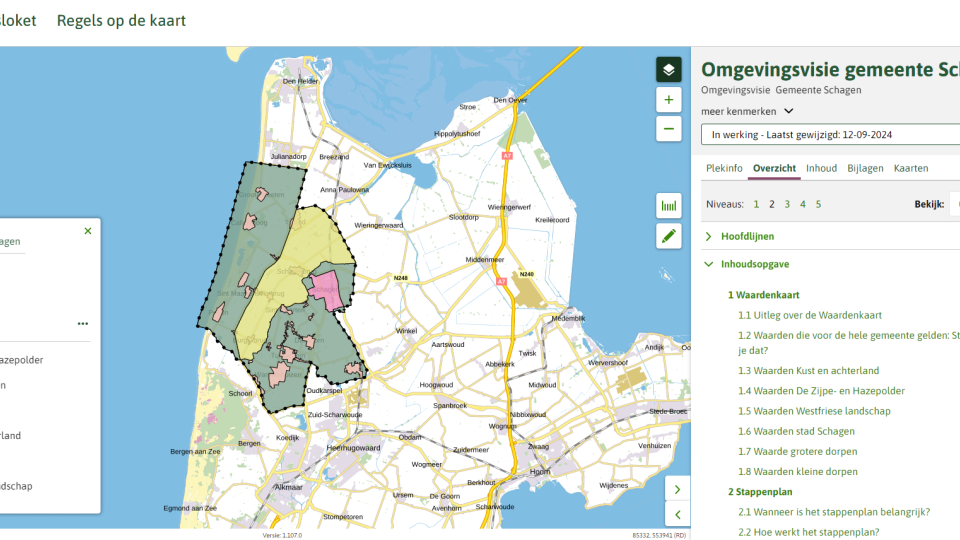The width and height of the screenshot is (960, 540).
Task: Open the 'In werking' version dropdown
Action: pyautogui.click(x=830, y=134)
